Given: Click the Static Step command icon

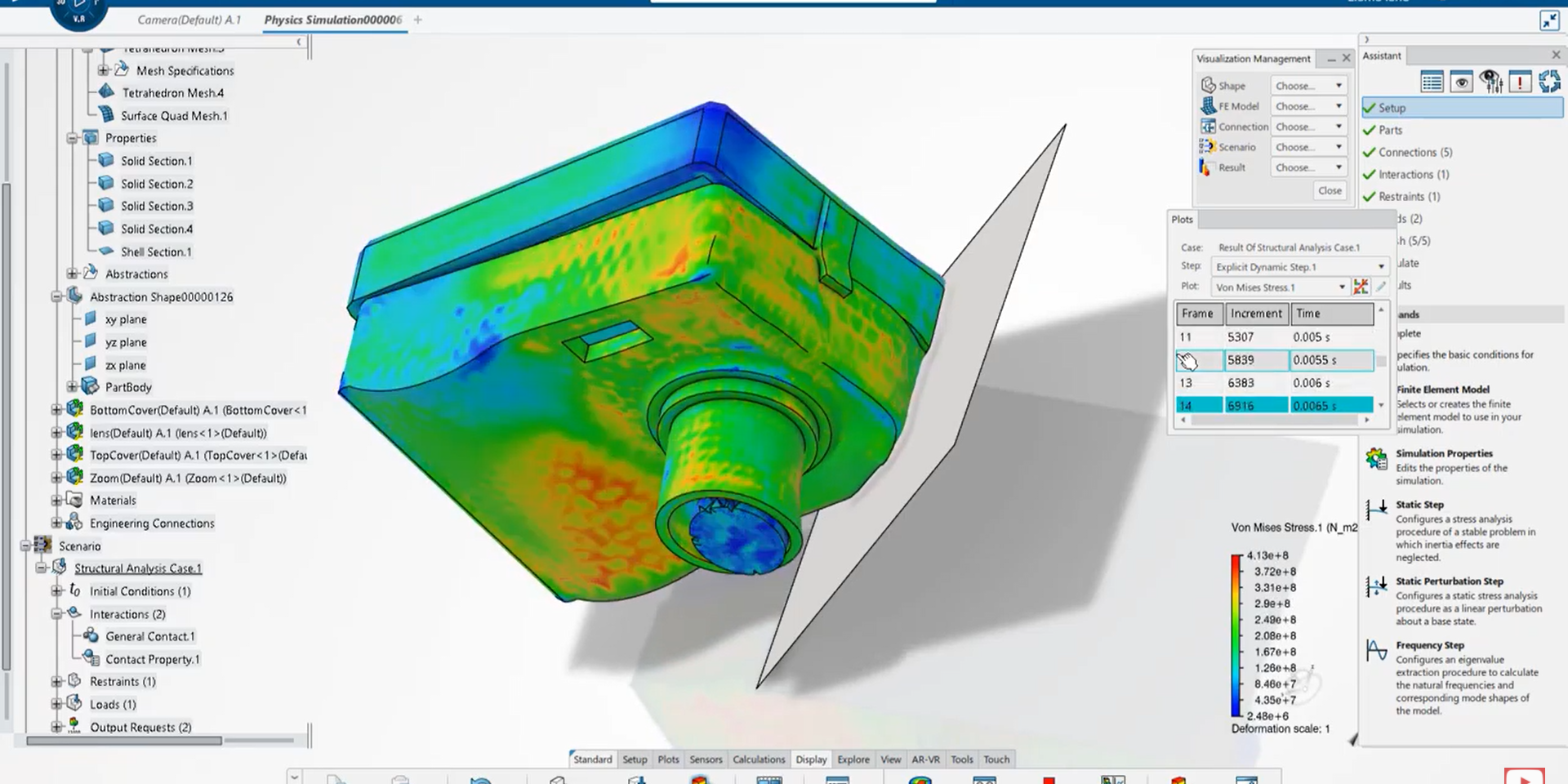Looking at the screenshot, I should (x=1376, y=510).
